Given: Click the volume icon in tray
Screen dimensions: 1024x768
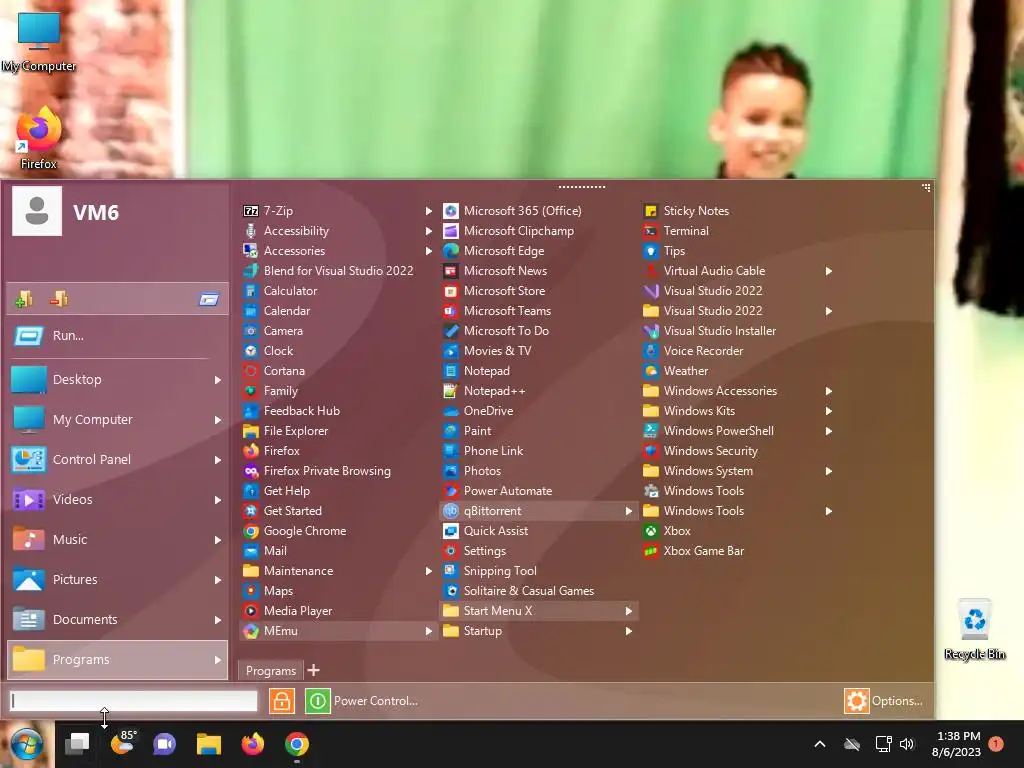Looking at the screenshot, I should [x=907, y=744].
